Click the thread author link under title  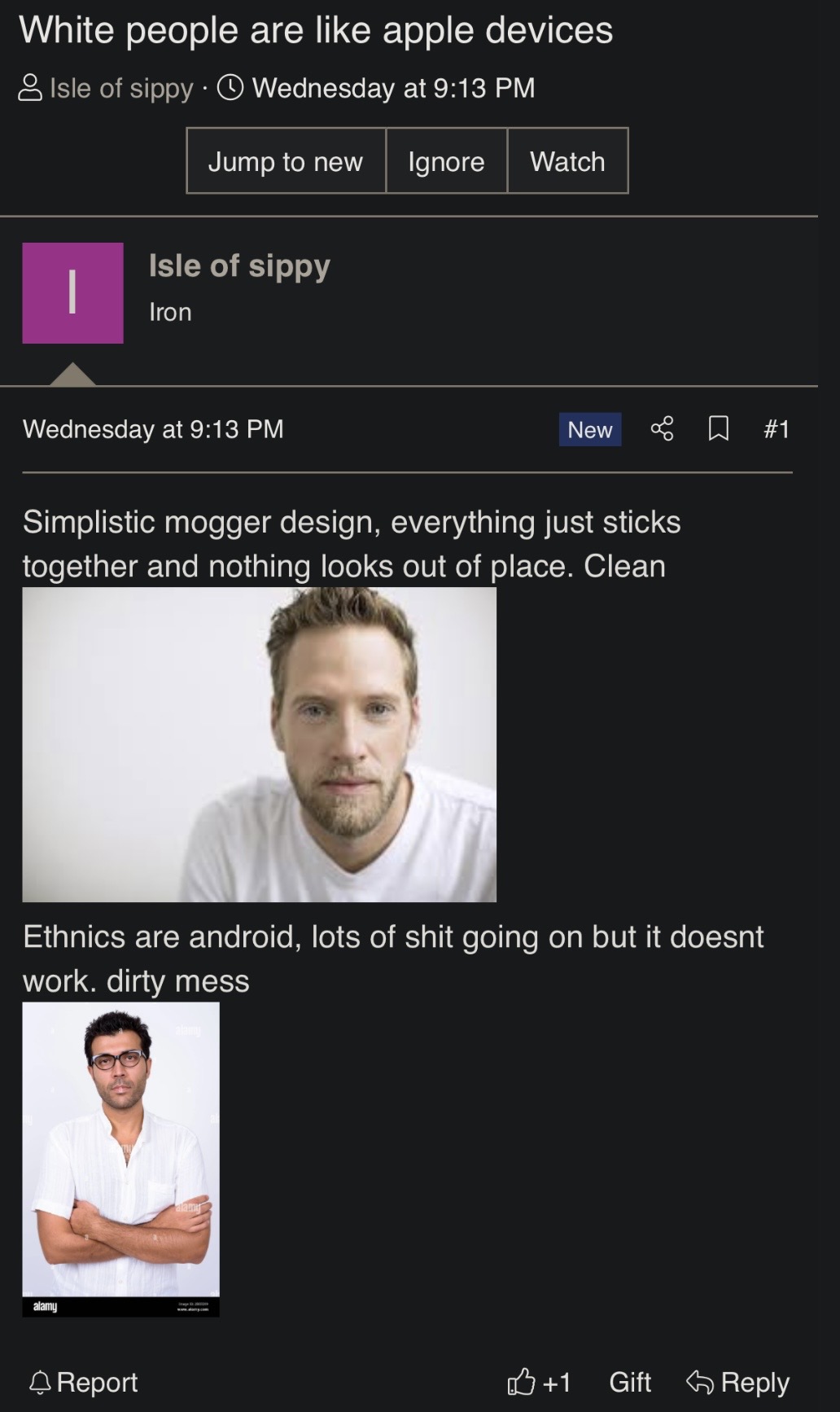[x=121, y=88]
